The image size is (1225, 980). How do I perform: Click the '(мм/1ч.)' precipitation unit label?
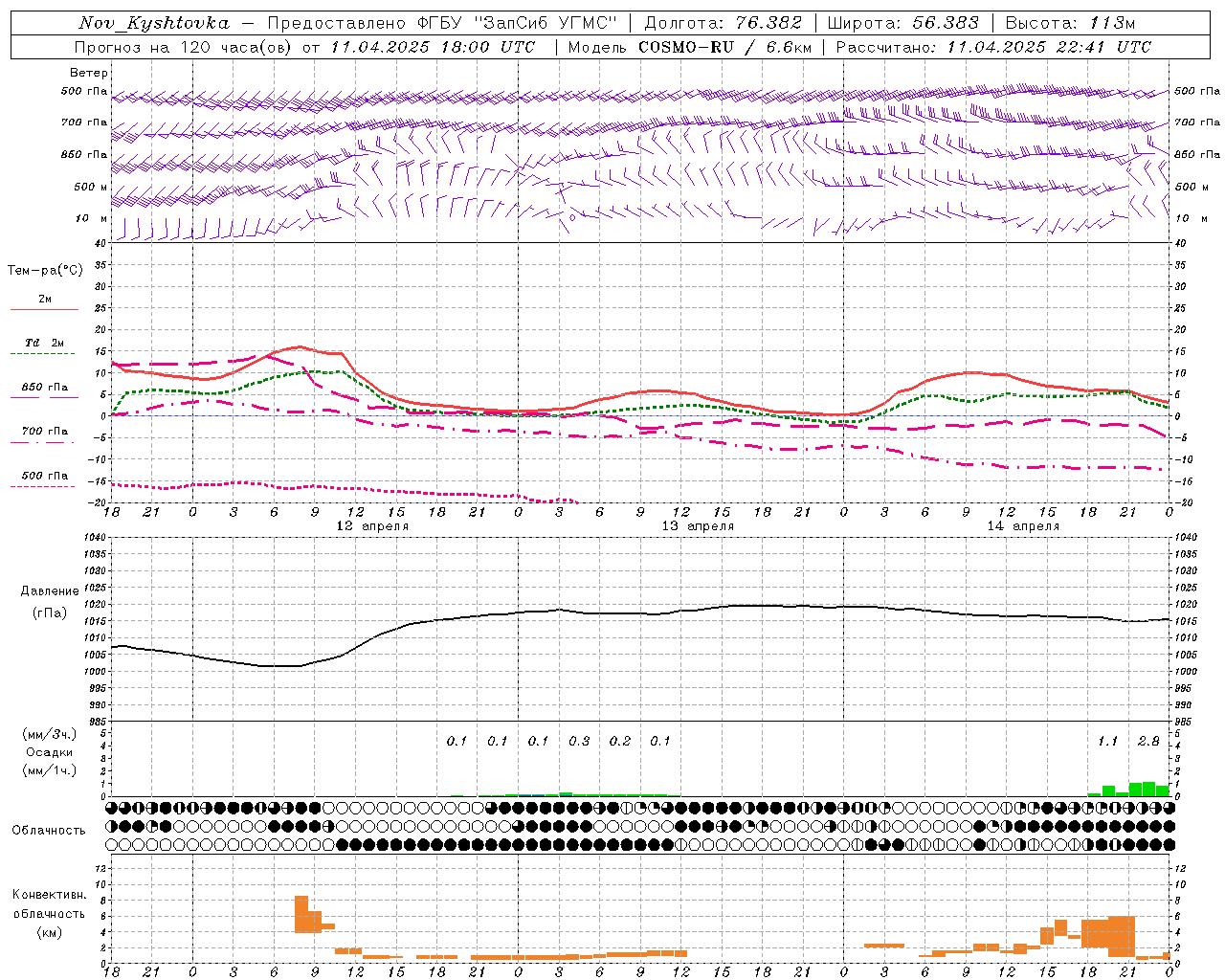[50, 770]
